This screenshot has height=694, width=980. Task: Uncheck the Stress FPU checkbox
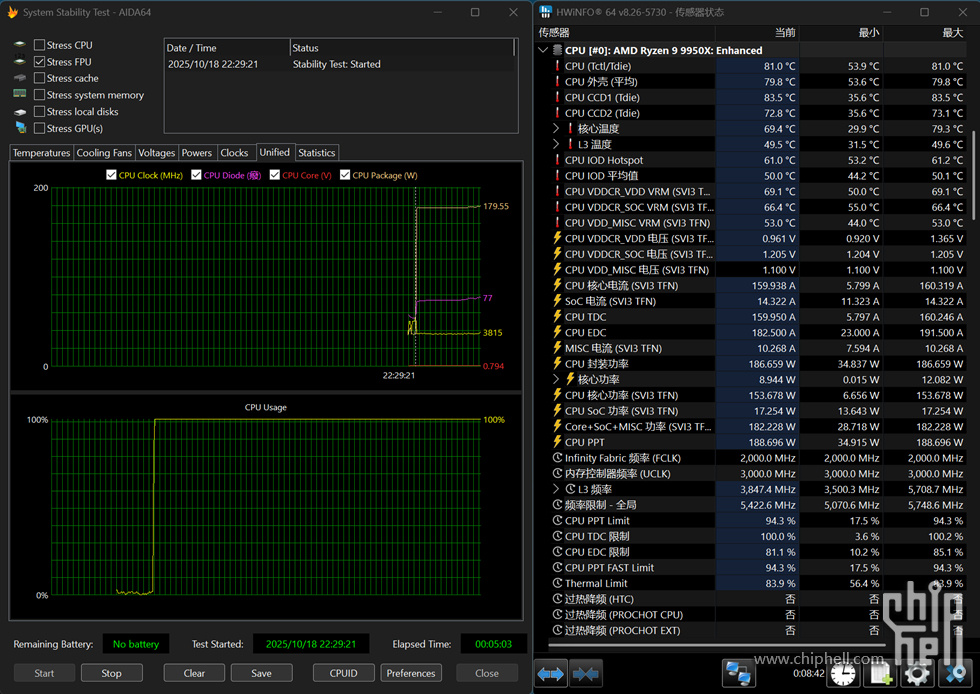click(39, 62)
